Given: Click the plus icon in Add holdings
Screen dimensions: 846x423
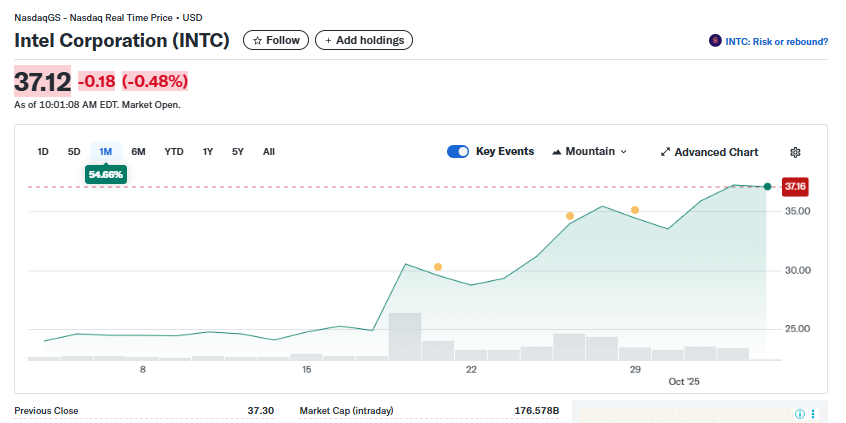Looking at the screenshot, I should tap(328, 40).
